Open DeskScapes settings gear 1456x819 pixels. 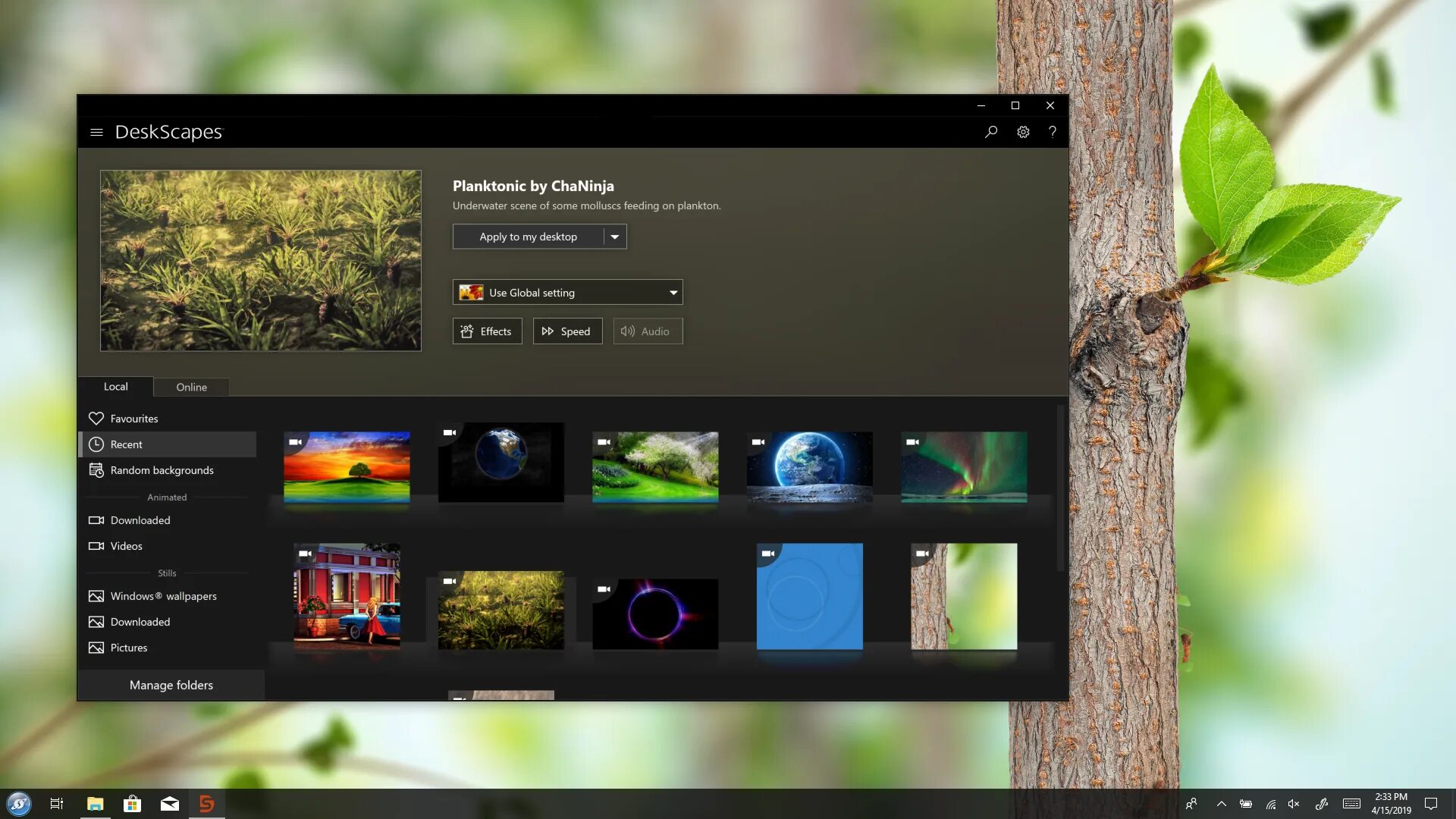coord(1023,132)
